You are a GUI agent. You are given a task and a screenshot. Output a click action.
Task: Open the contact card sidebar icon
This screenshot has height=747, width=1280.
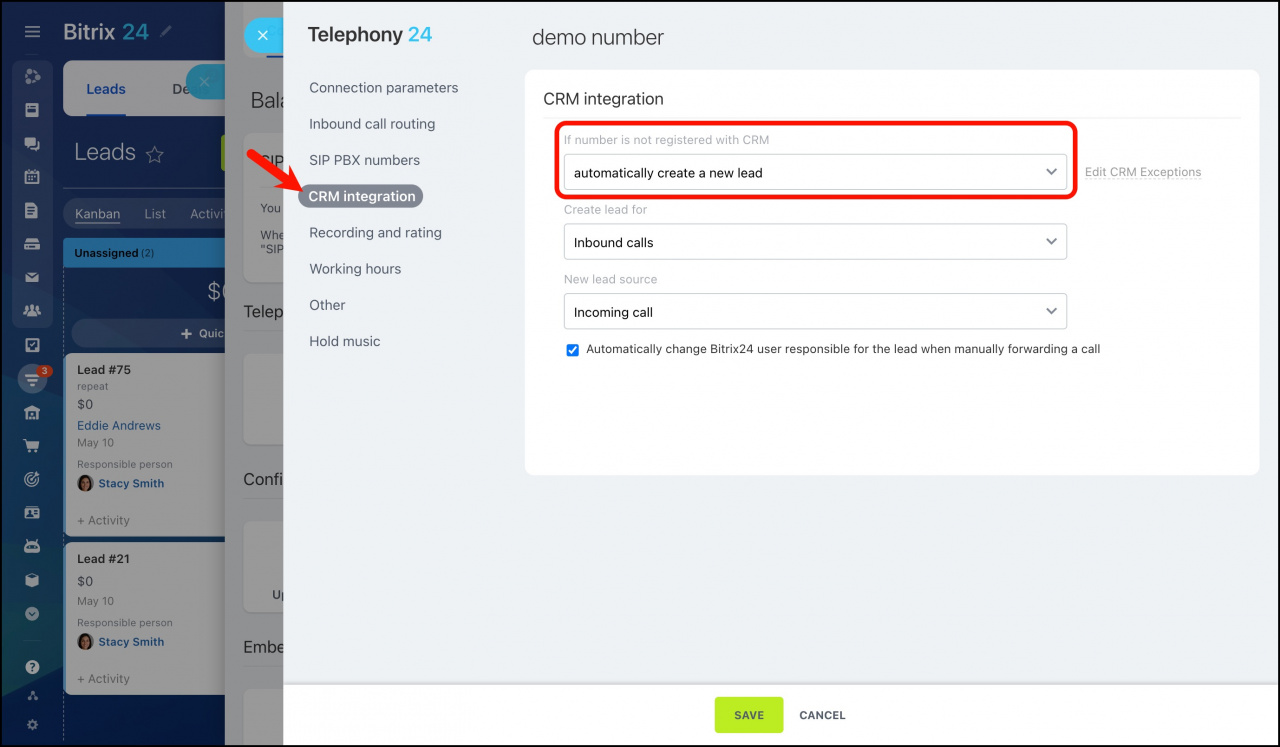[x=32, y=513]
